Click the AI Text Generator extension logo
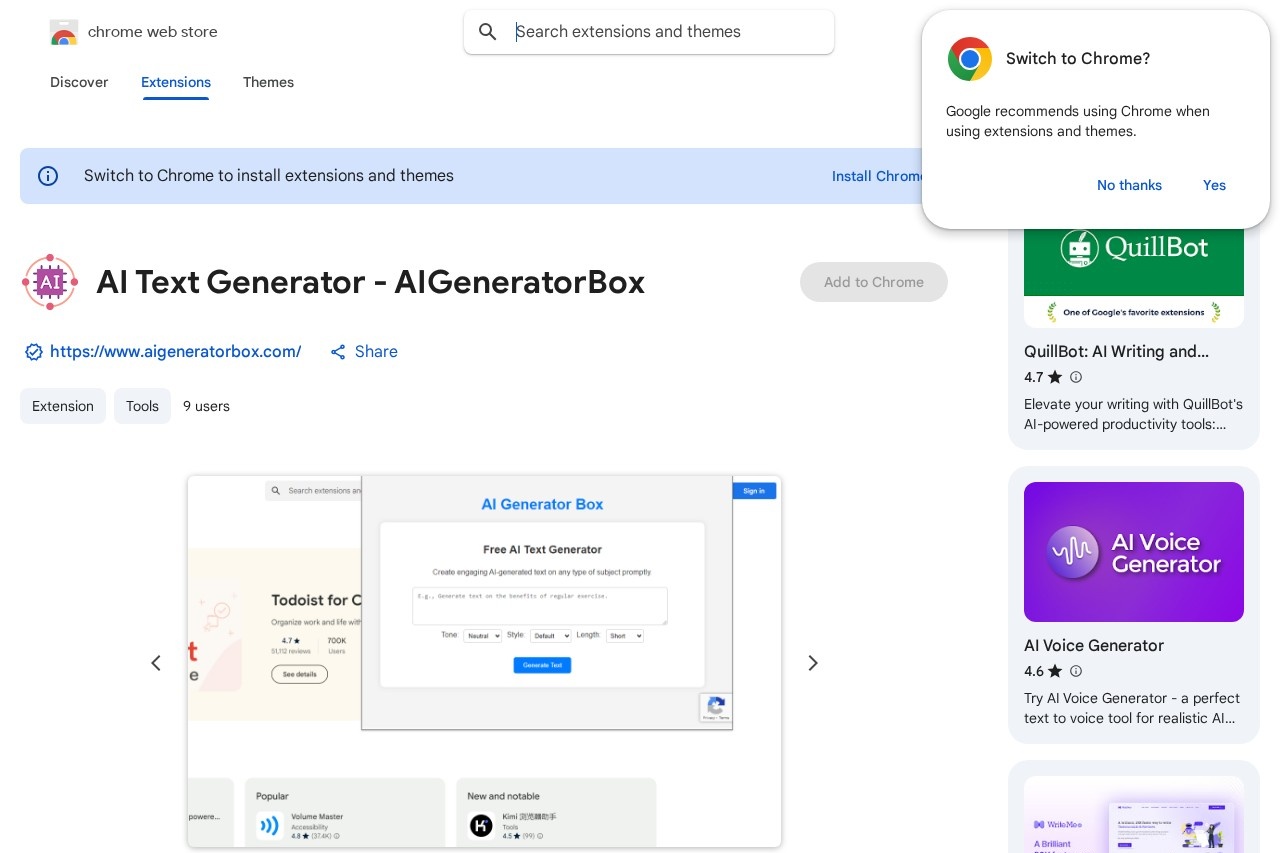This screenshot has width=1280, height=853. (x=50, y=282)
